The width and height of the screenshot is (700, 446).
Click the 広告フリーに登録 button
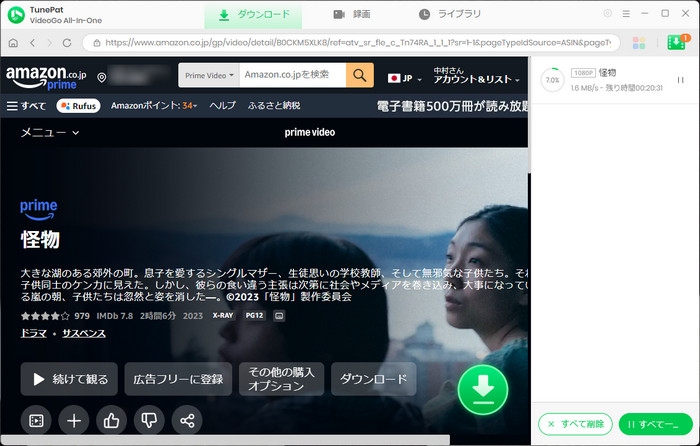[x=178, y=379]
